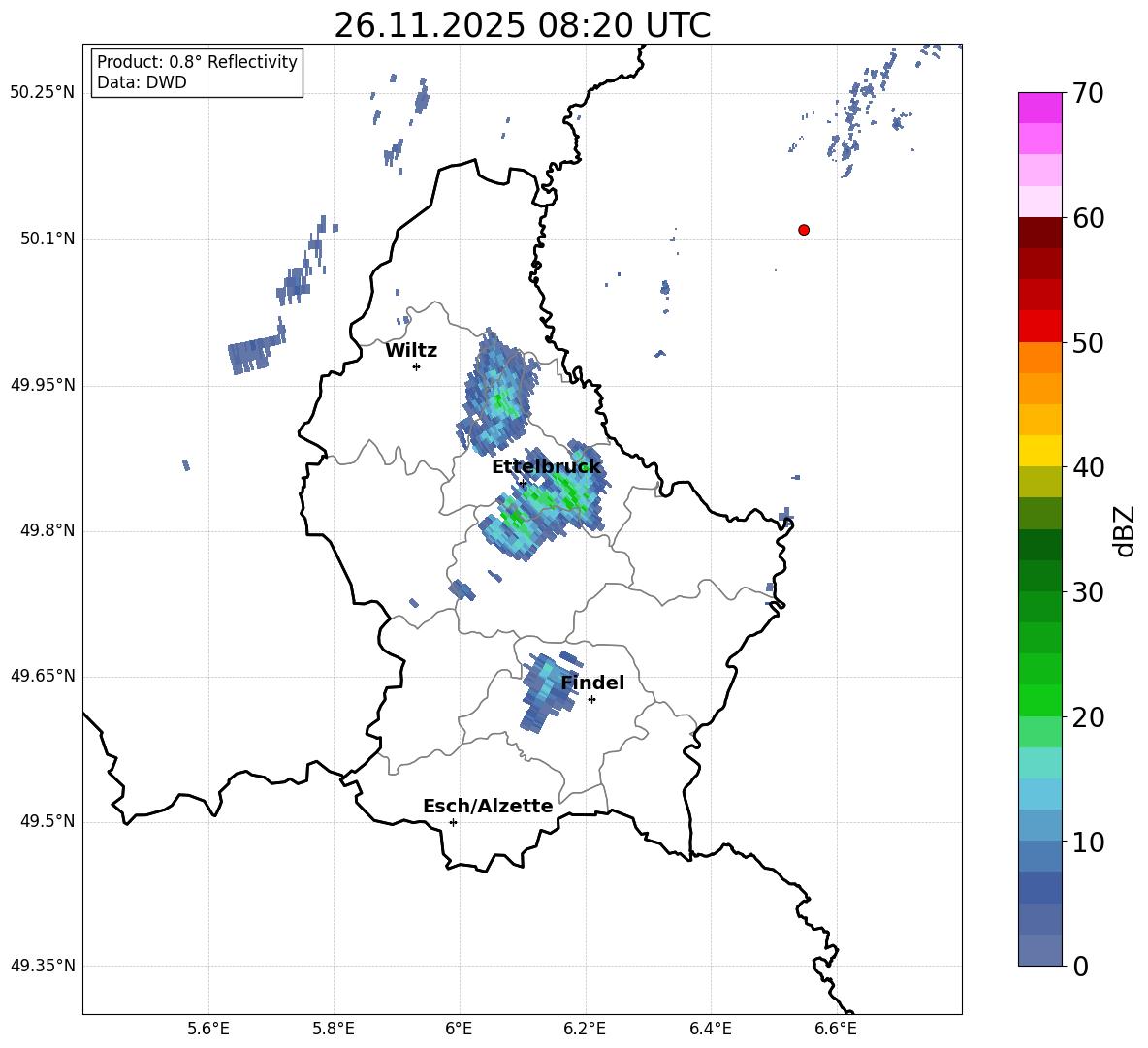Screen dimensions: 1148x1048
Task: Click the Ettelbruck location cross marker
Action: click(x=523, y=483)
